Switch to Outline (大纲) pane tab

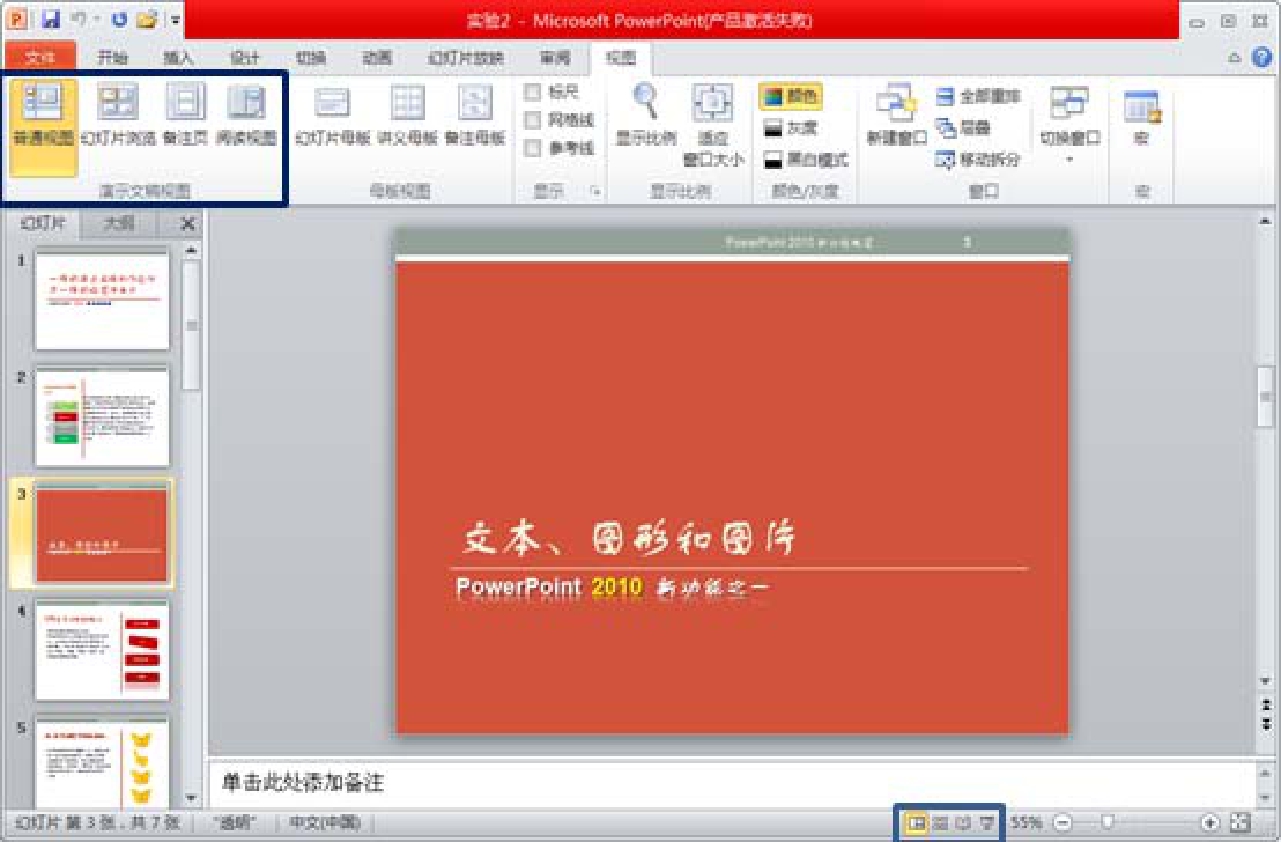click(119, 223)
